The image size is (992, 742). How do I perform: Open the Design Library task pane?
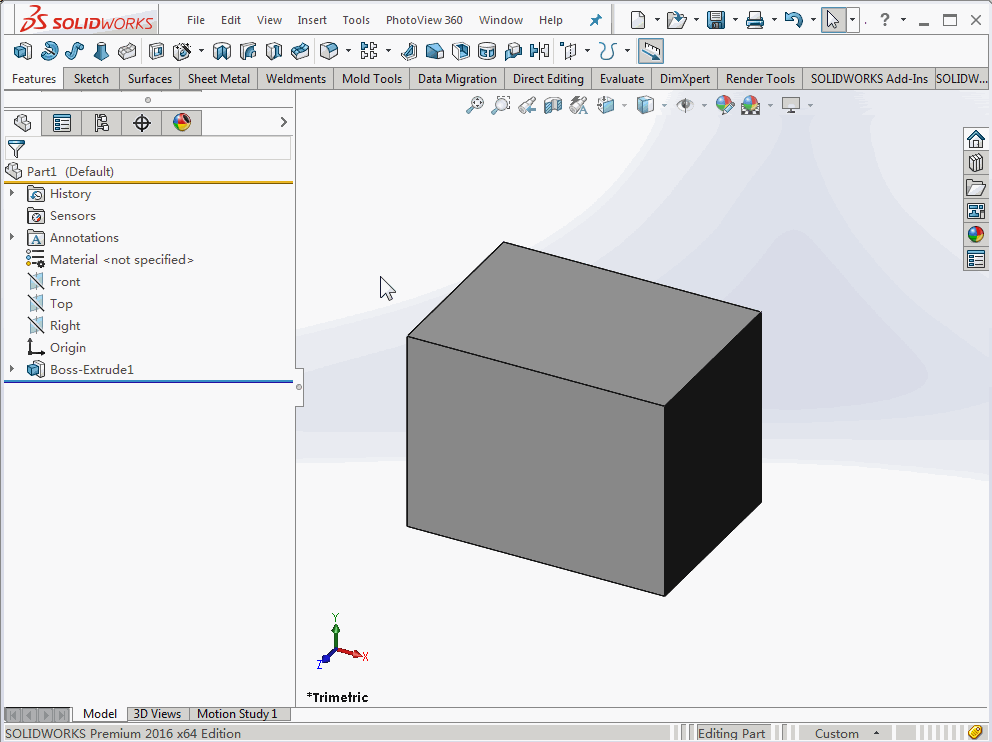pos(976,163)
